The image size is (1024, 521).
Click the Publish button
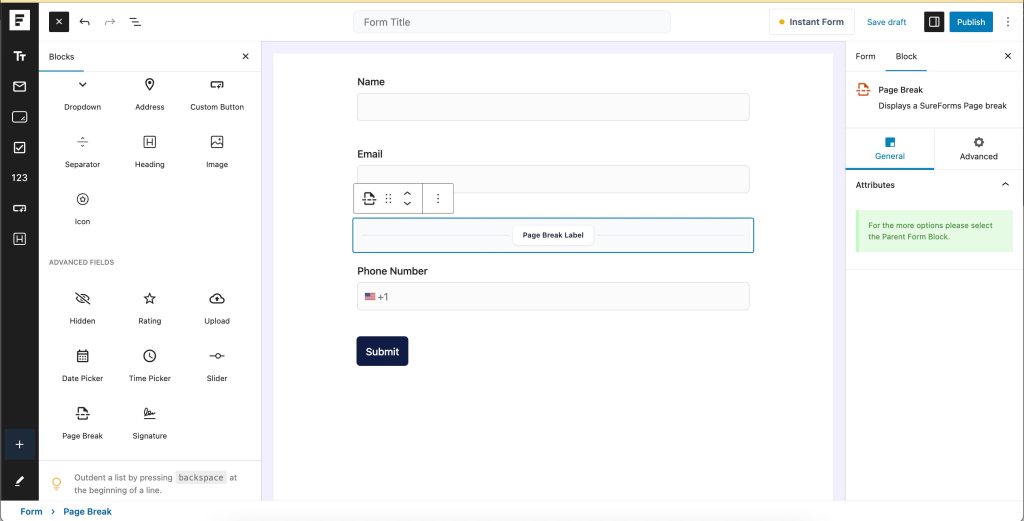[x=970, y=22]
